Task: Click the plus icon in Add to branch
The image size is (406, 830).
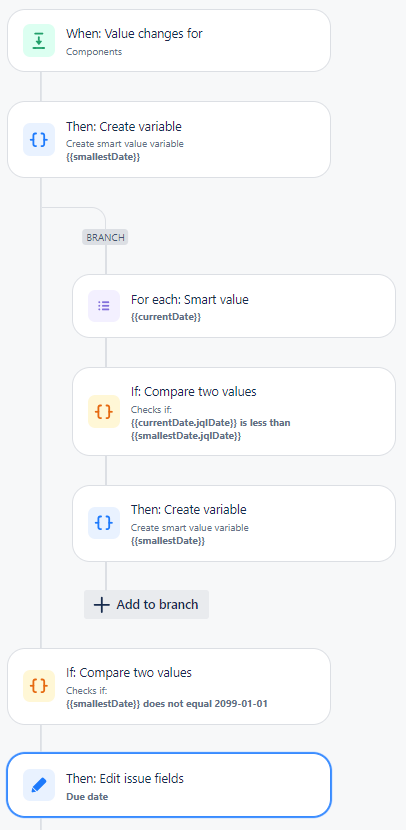Action: 101,605
